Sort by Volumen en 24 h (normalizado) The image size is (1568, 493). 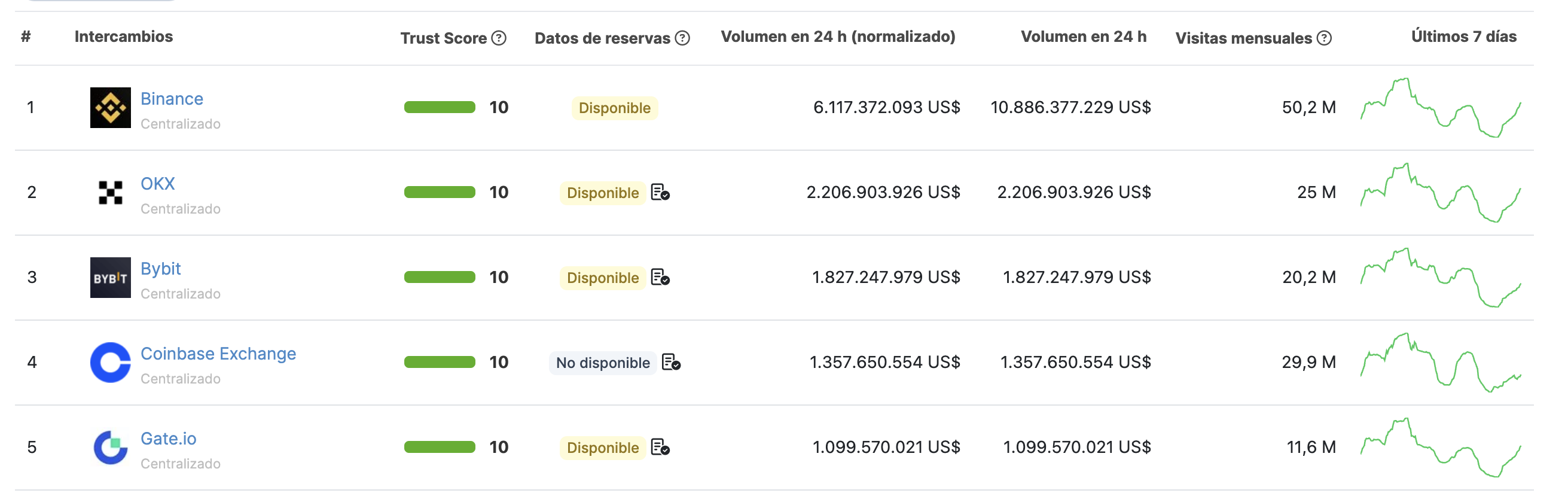pos(838,36)
